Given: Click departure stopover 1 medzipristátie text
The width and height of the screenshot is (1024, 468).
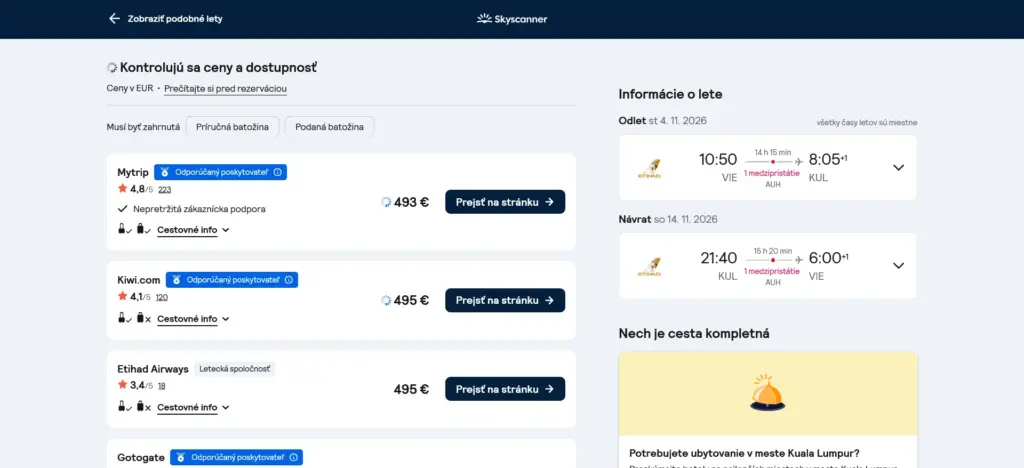Looking at the screenshot, I should click(772, 173).
